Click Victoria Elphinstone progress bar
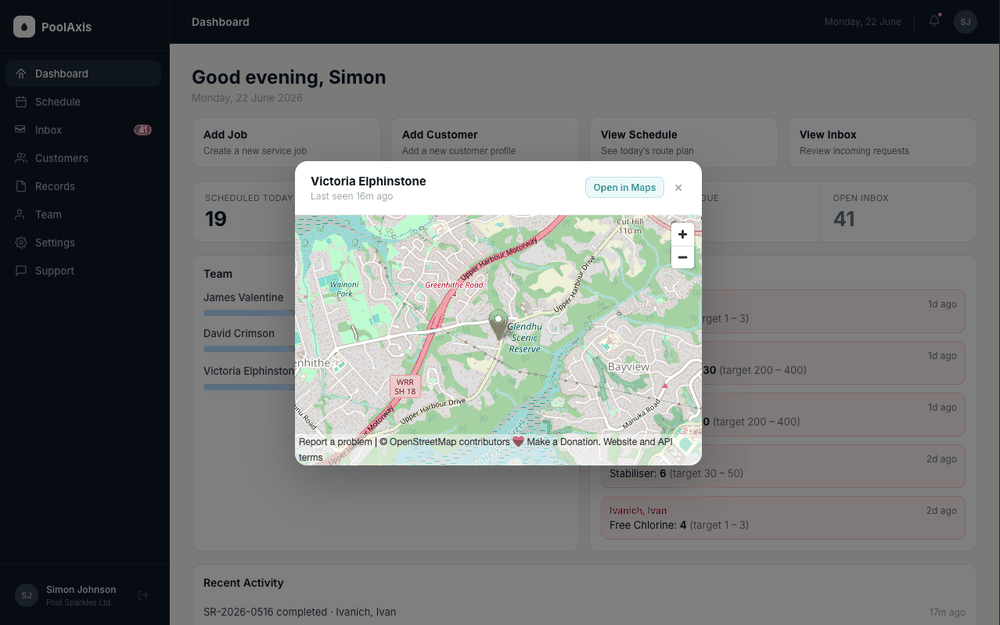 point(249,387)
